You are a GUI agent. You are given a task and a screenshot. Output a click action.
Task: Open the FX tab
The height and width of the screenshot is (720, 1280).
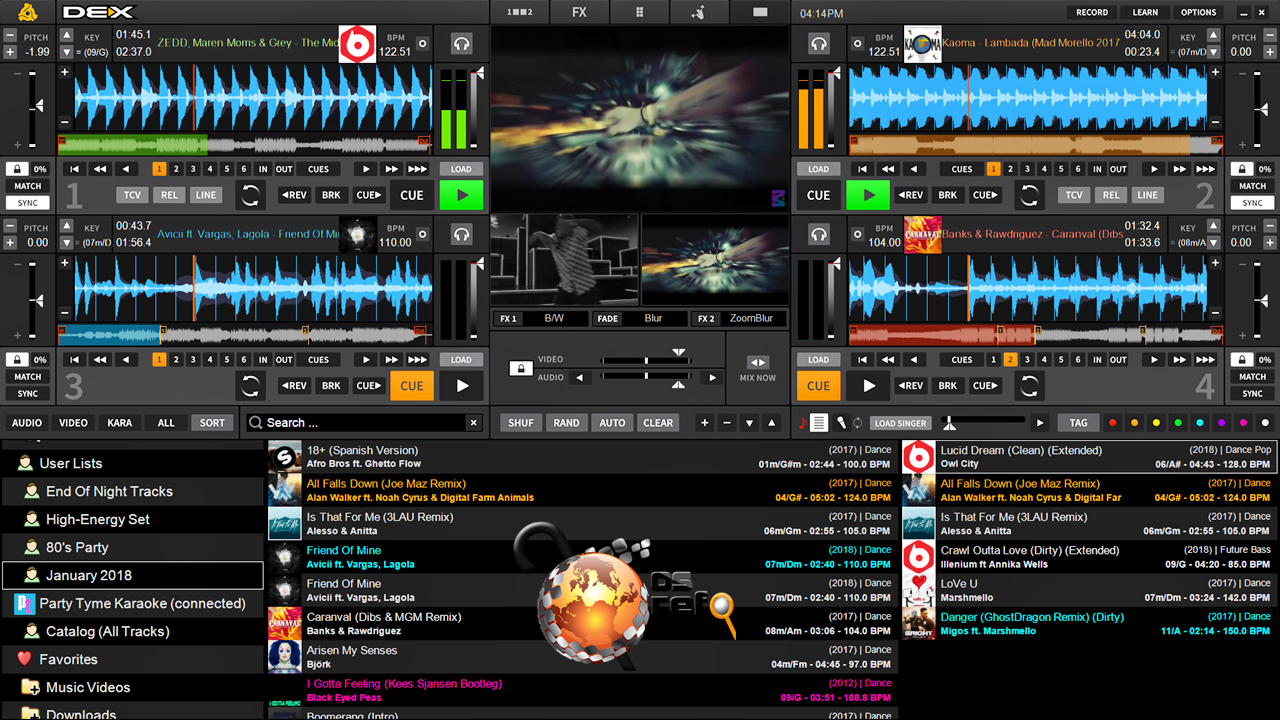(x=580, y=12)
